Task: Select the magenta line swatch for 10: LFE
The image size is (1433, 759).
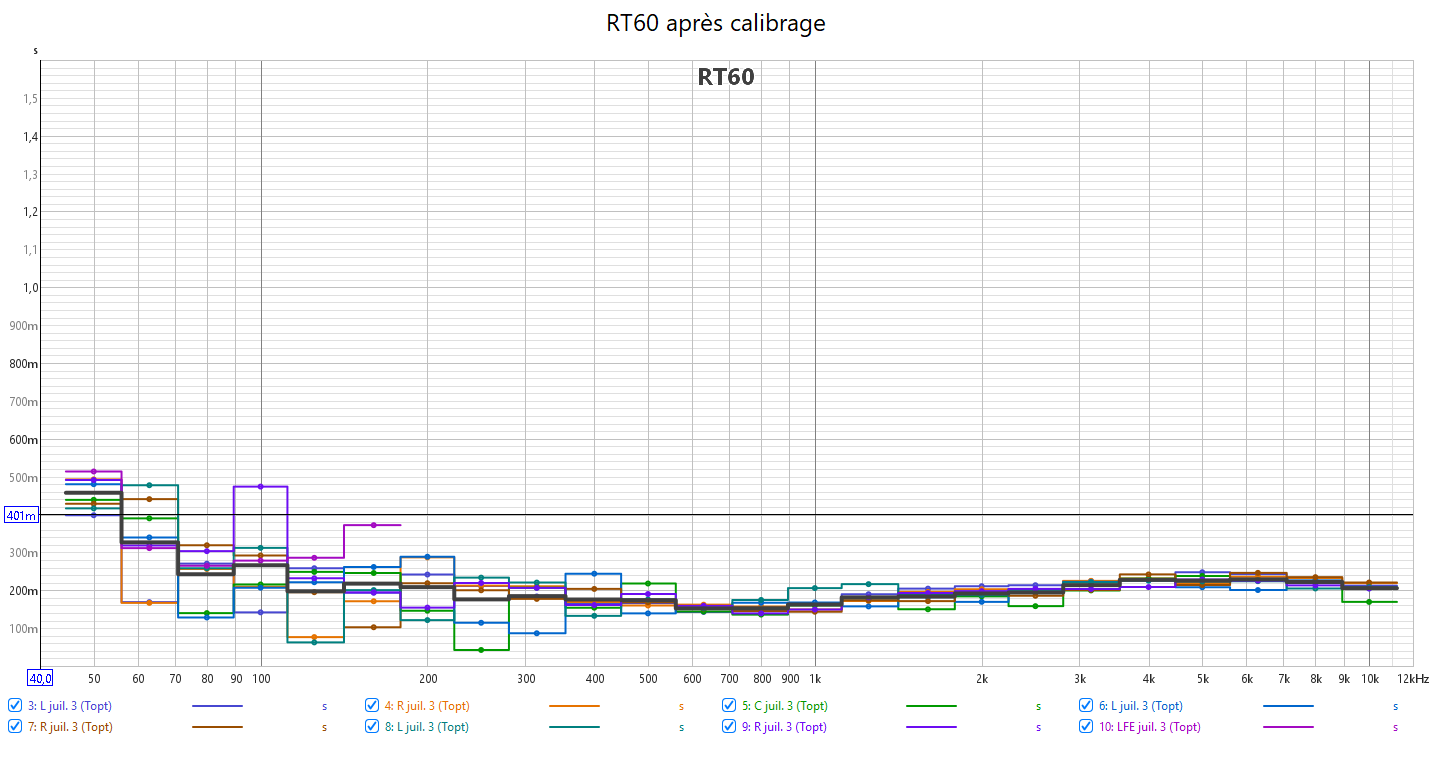Action: (x=1288, y=727)
